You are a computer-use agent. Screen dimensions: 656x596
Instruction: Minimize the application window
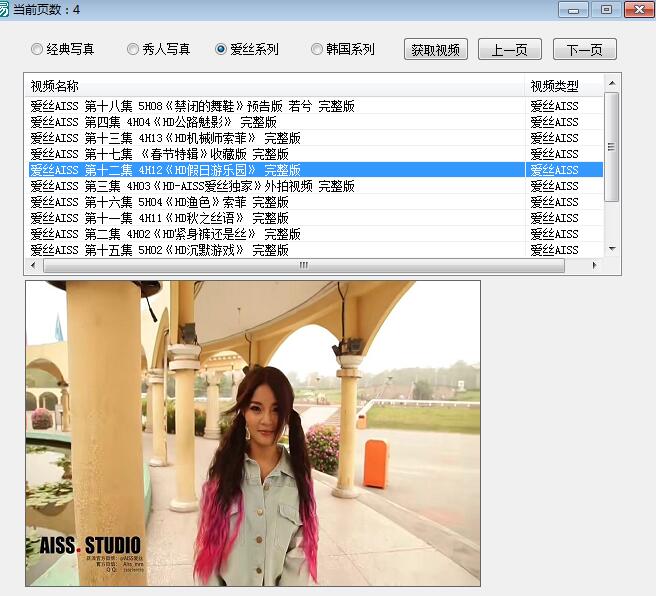point(573,10)
